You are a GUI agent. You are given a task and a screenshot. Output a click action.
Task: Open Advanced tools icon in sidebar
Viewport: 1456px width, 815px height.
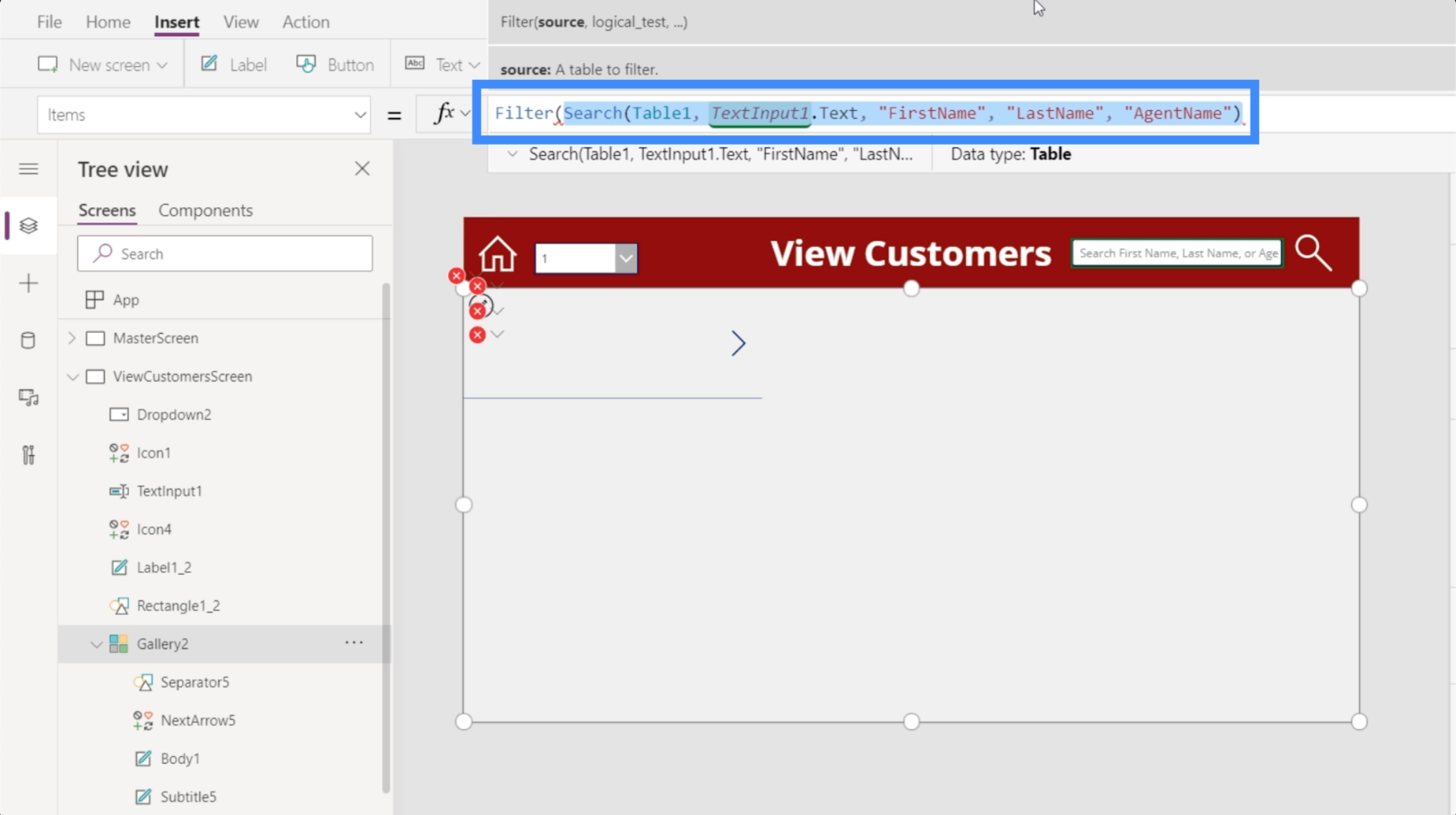(29, 454)
